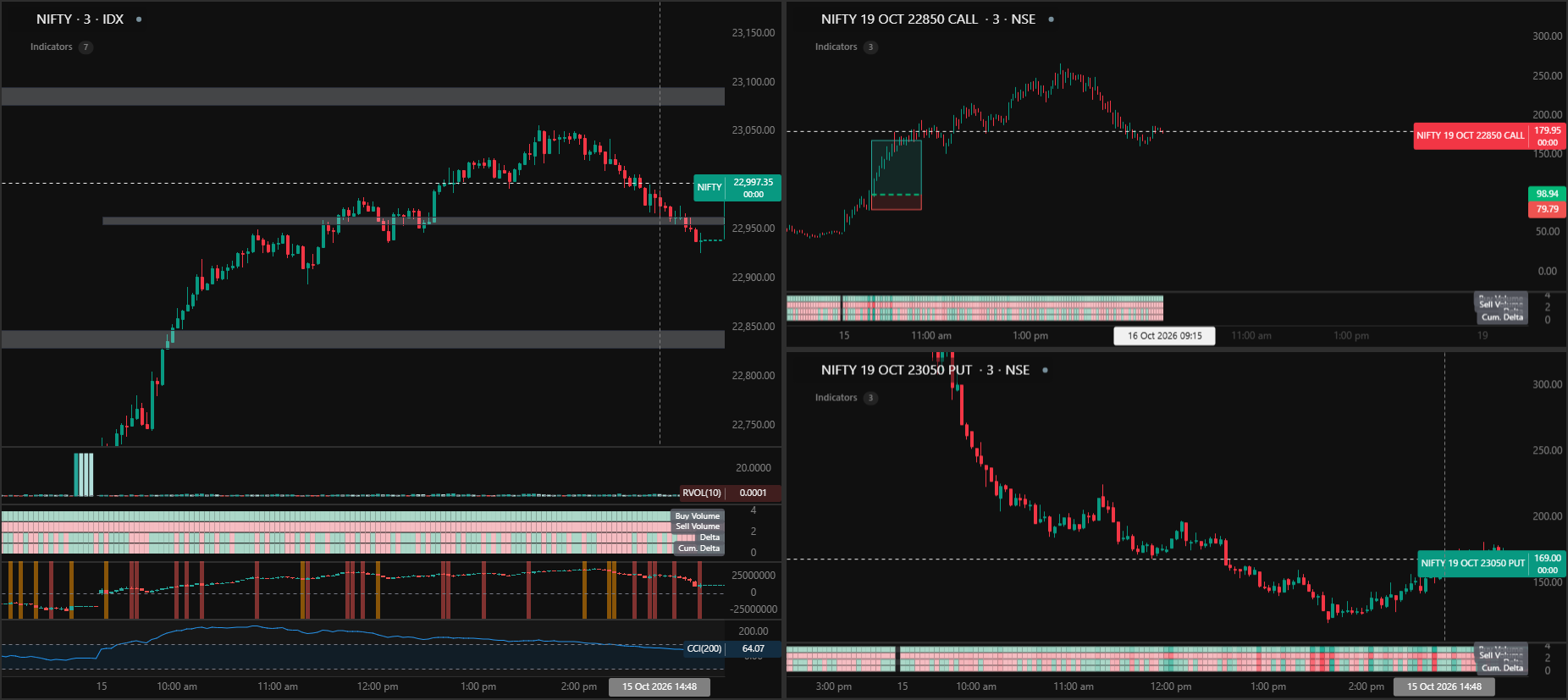Click 16 Oct 2026 09:15 time label on CALL chart
The width and height of the screenshot is (1568, 700).
click(x=1164, y=336)
